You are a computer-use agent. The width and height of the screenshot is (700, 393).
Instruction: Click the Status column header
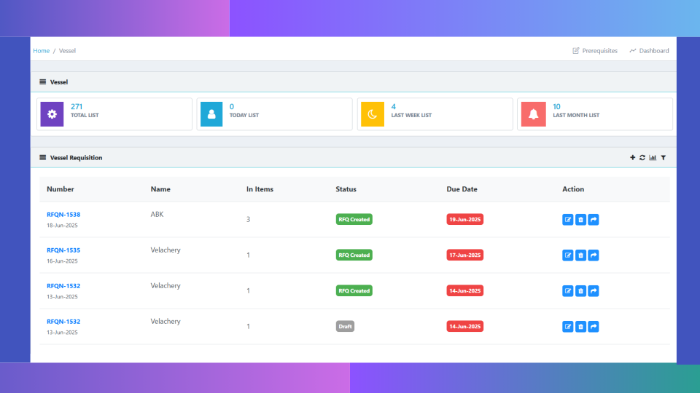pos(346,189)
